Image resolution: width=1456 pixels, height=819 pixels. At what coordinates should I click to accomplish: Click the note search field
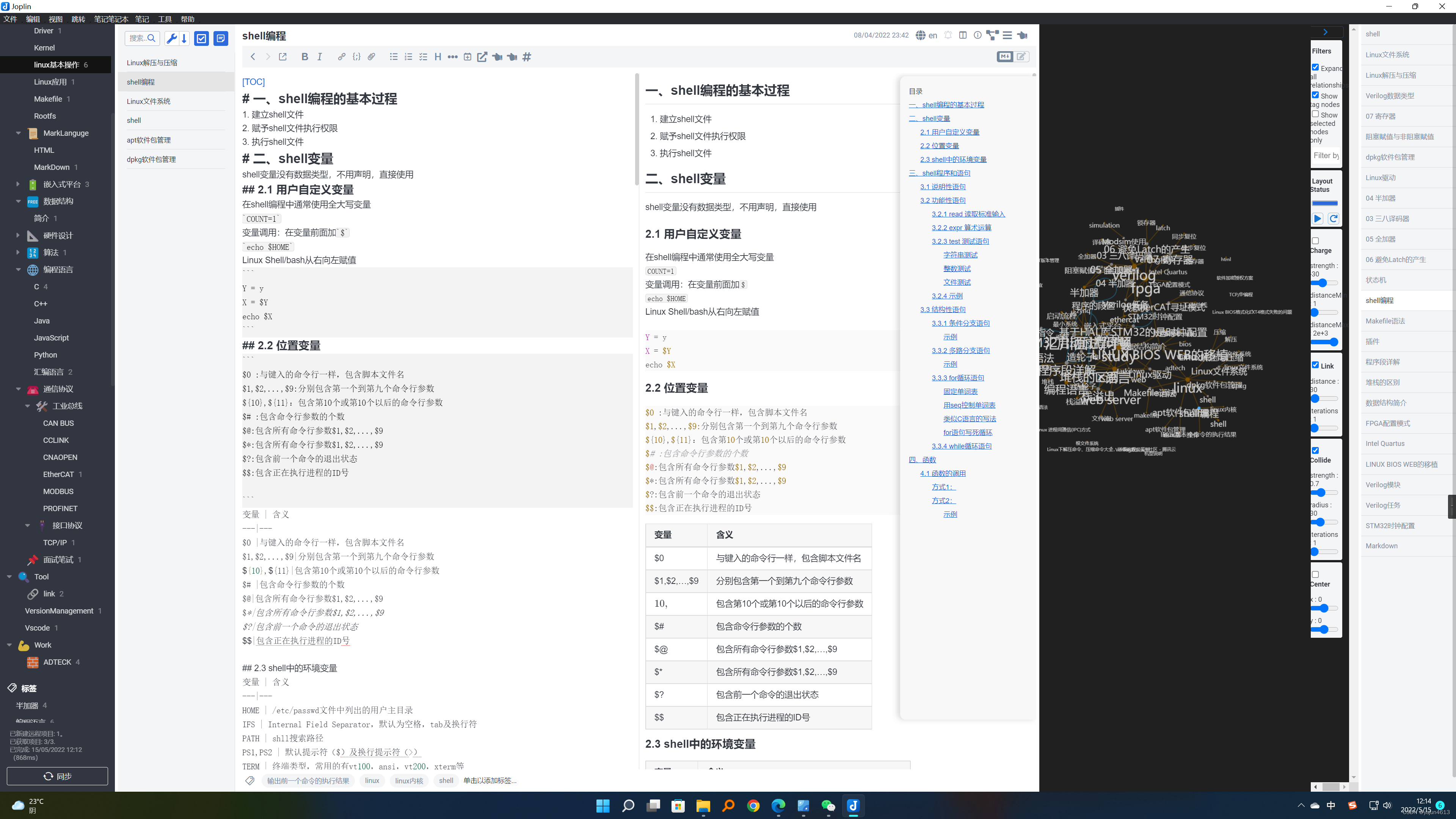[x=142, y=38]
